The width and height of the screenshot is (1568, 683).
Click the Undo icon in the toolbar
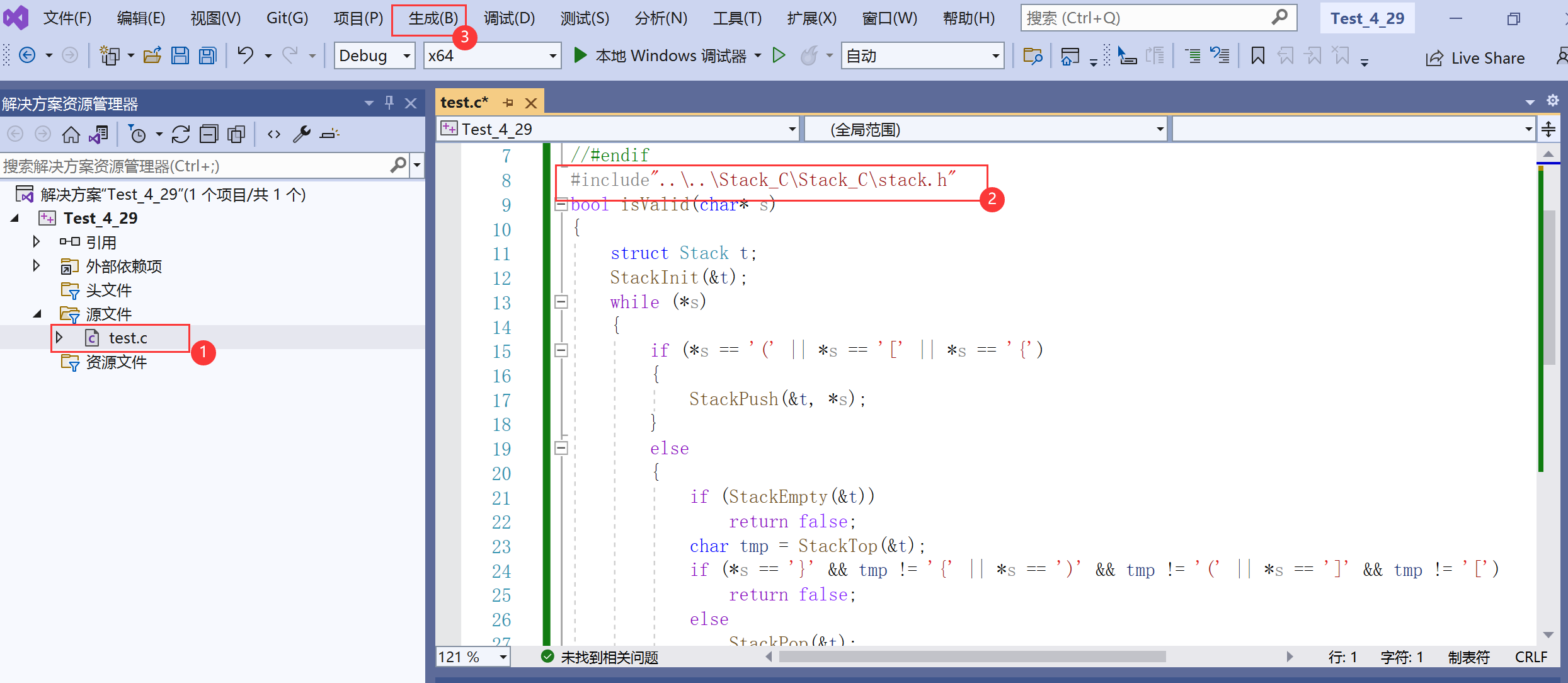[246, 55]
